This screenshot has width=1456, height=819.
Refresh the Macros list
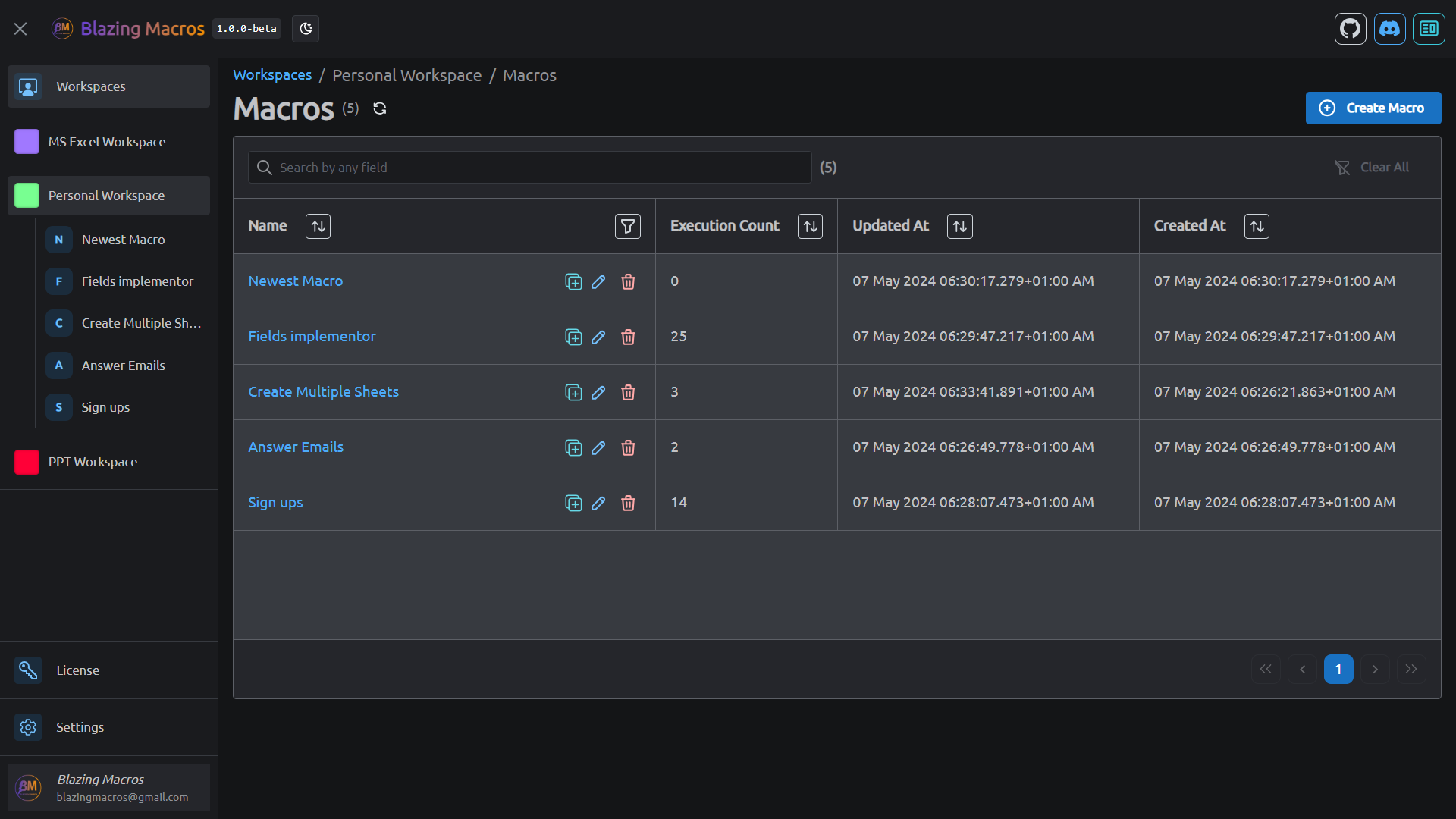[x=380, y=108]
